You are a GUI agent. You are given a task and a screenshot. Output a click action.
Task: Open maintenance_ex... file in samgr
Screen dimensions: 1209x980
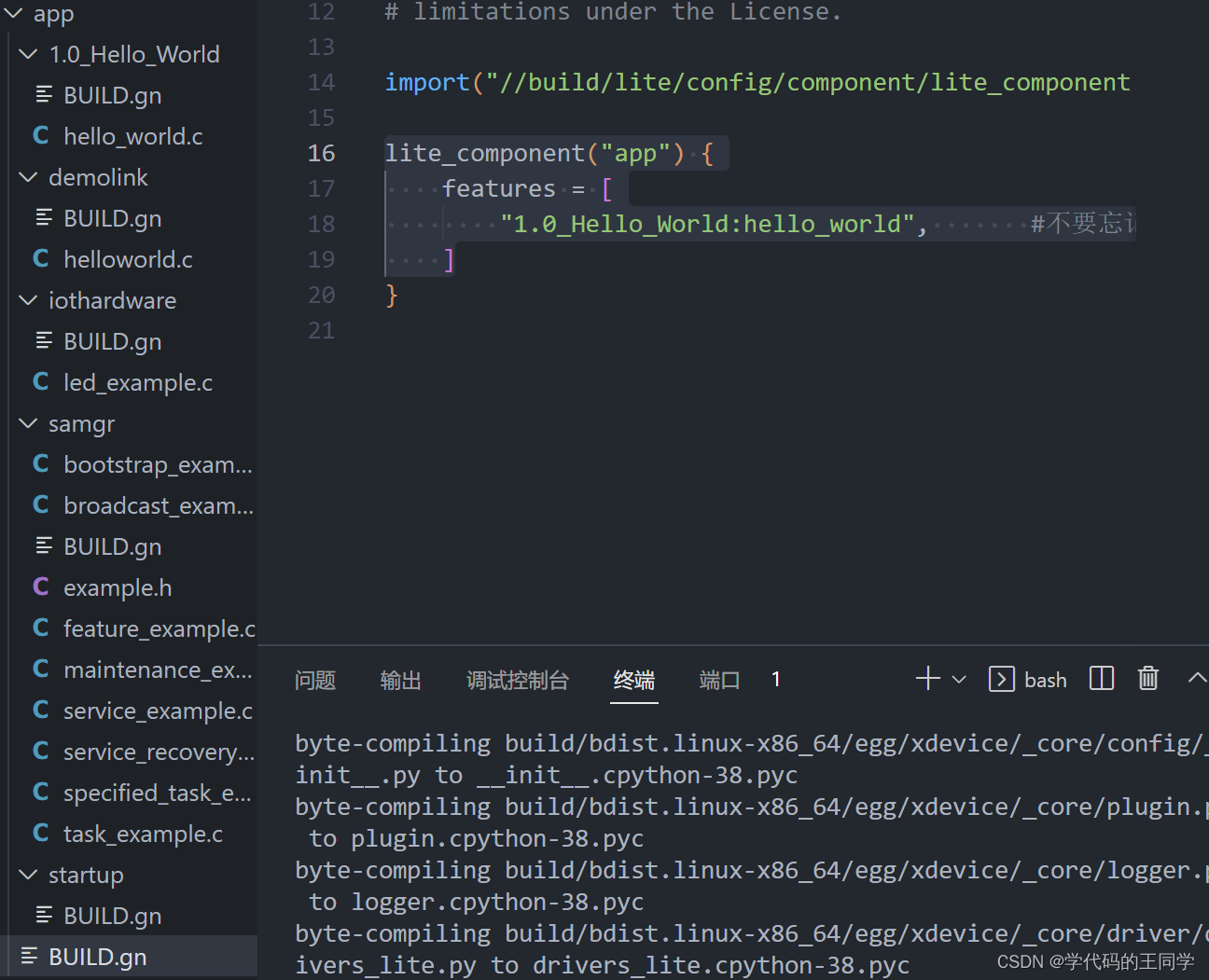point(158,669)
